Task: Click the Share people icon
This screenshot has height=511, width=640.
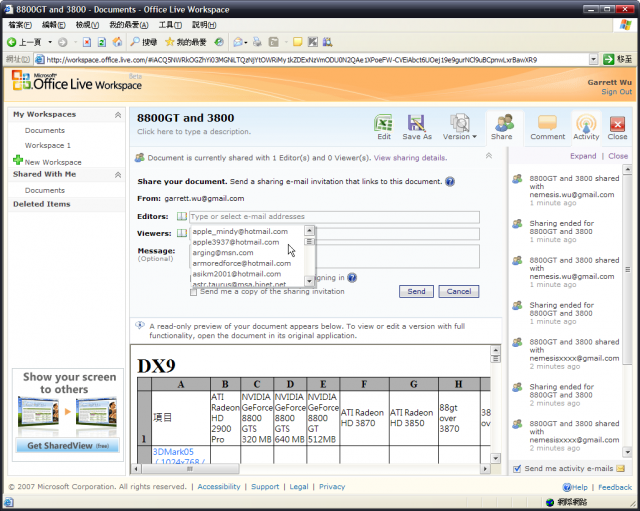Action: 504,123
